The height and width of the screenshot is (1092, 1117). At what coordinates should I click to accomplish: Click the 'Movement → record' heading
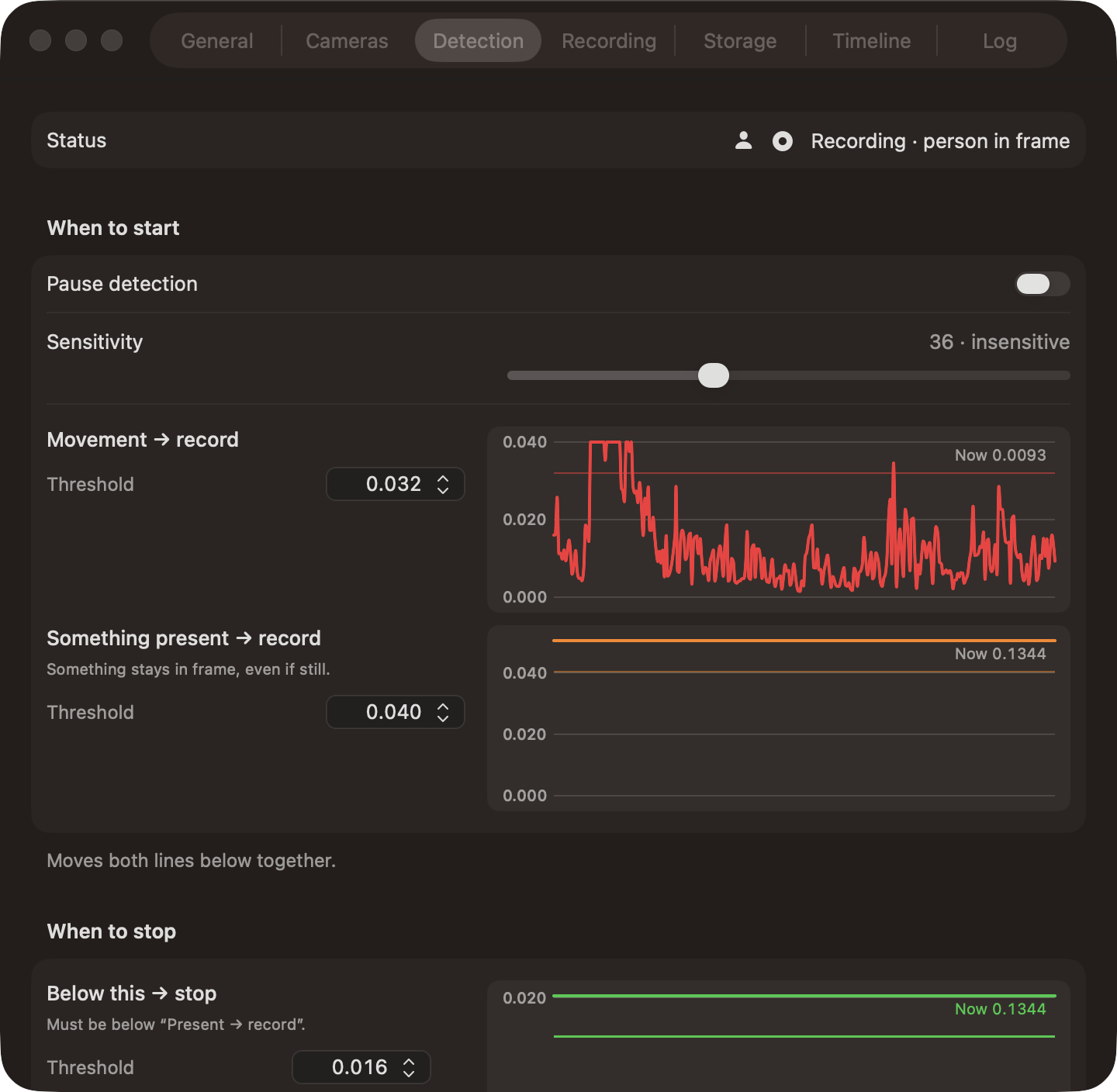coord(143,440)
